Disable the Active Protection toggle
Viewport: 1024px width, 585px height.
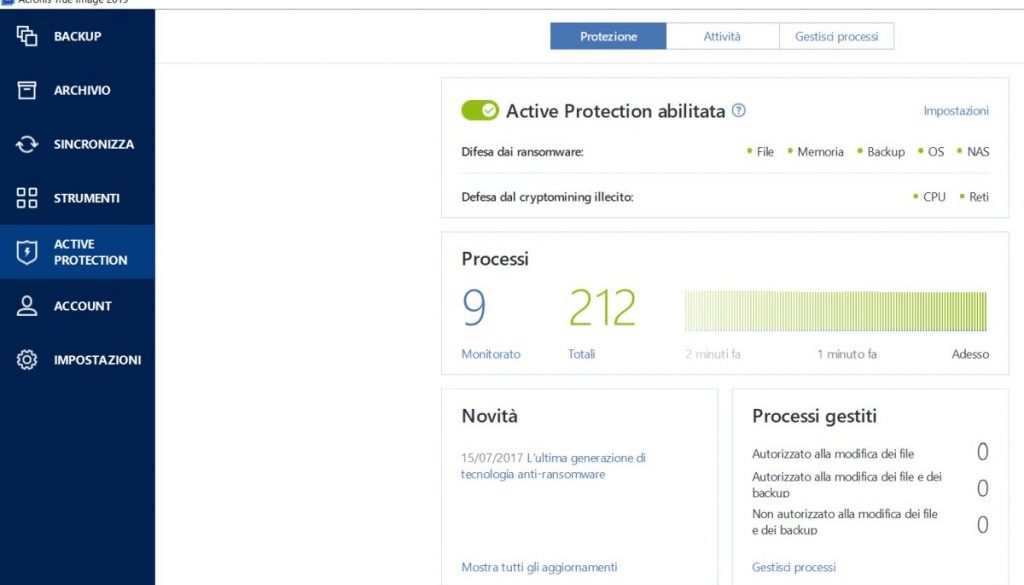click(480, 110)
